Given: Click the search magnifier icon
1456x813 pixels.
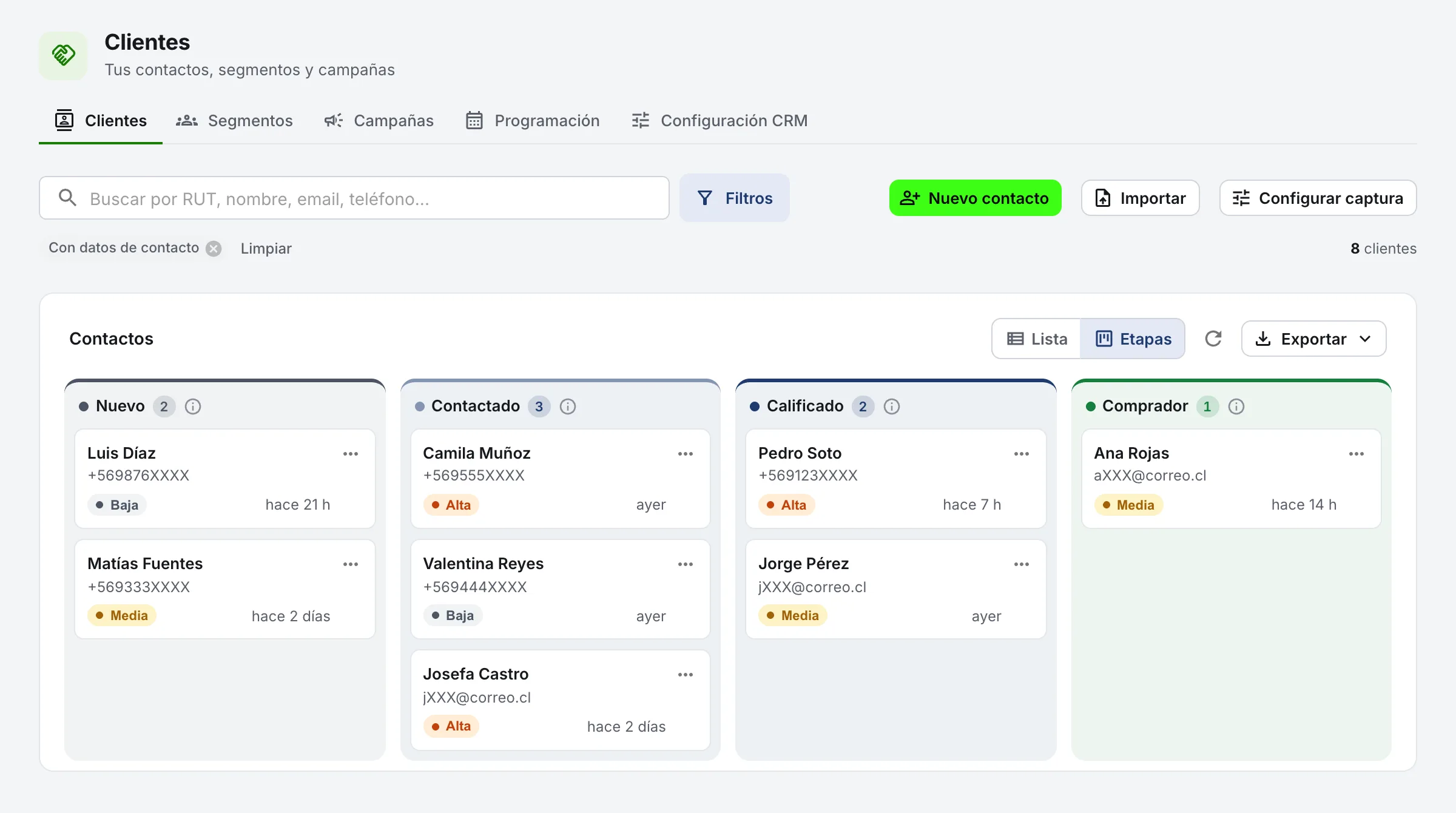Looking at the screenshot, I should pos(67,198).
